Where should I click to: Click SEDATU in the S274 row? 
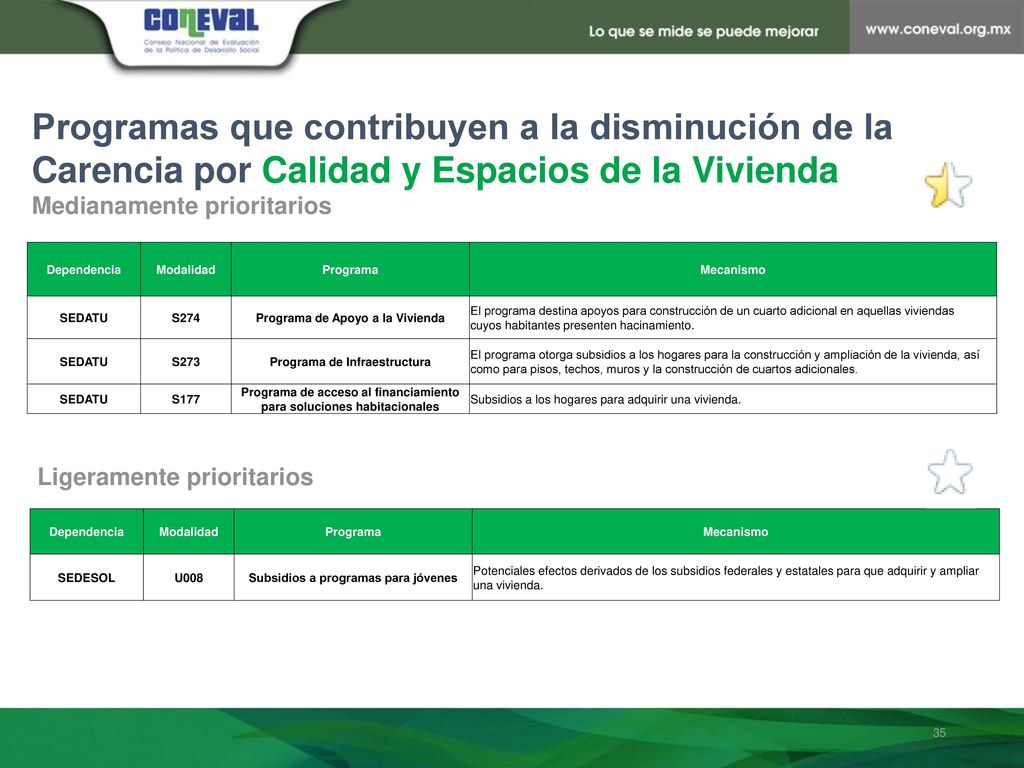tap(84, 318)
